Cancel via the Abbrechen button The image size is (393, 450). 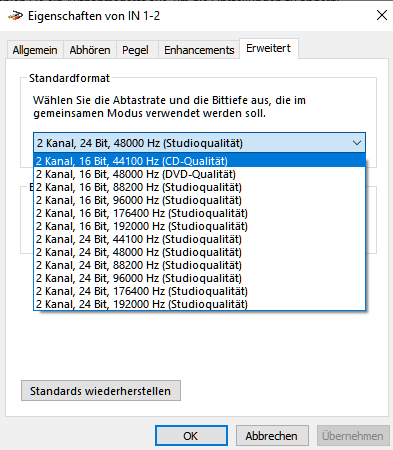(272, 436)
